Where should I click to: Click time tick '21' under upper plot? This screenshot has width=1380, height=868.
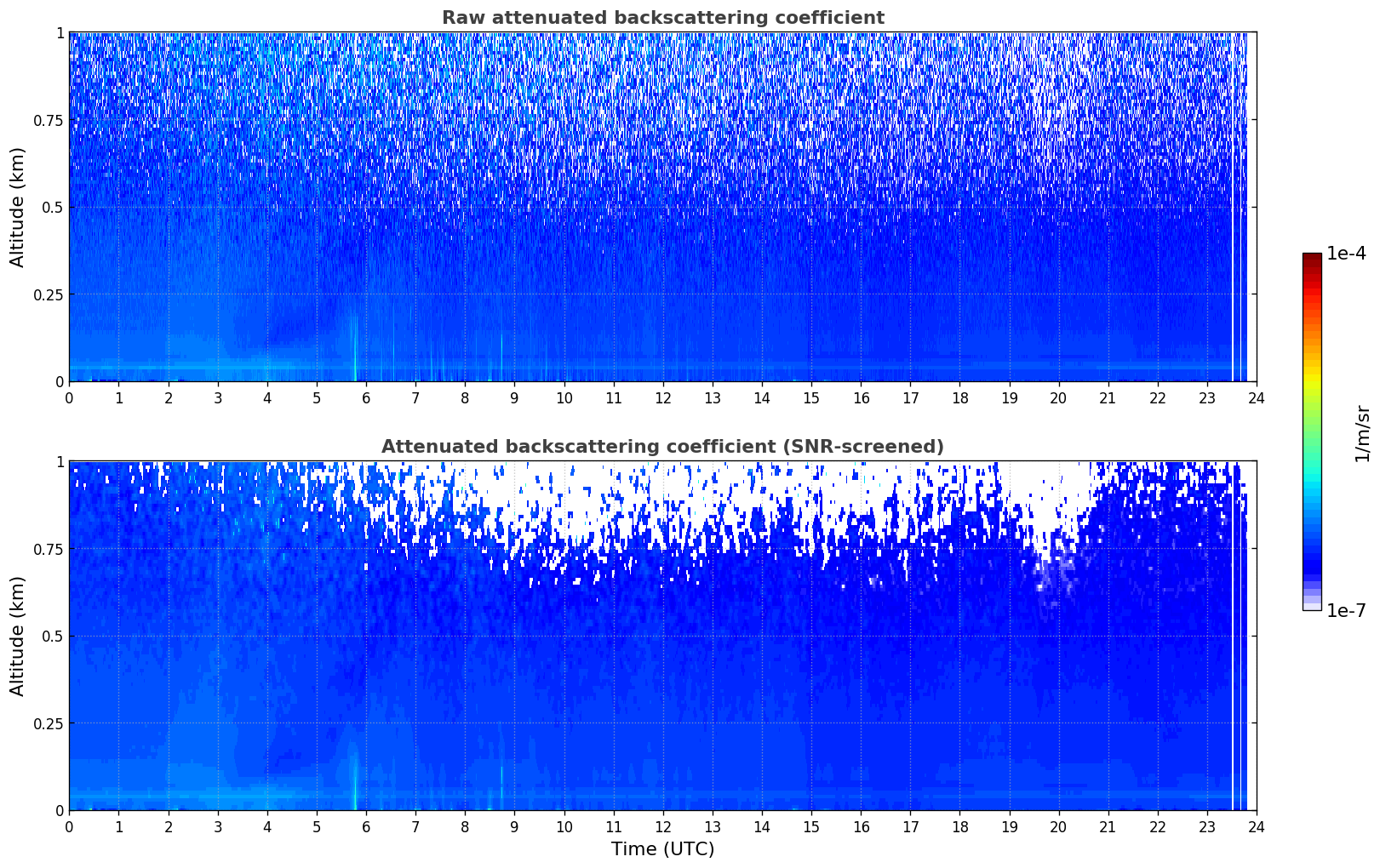point(1108,397)
